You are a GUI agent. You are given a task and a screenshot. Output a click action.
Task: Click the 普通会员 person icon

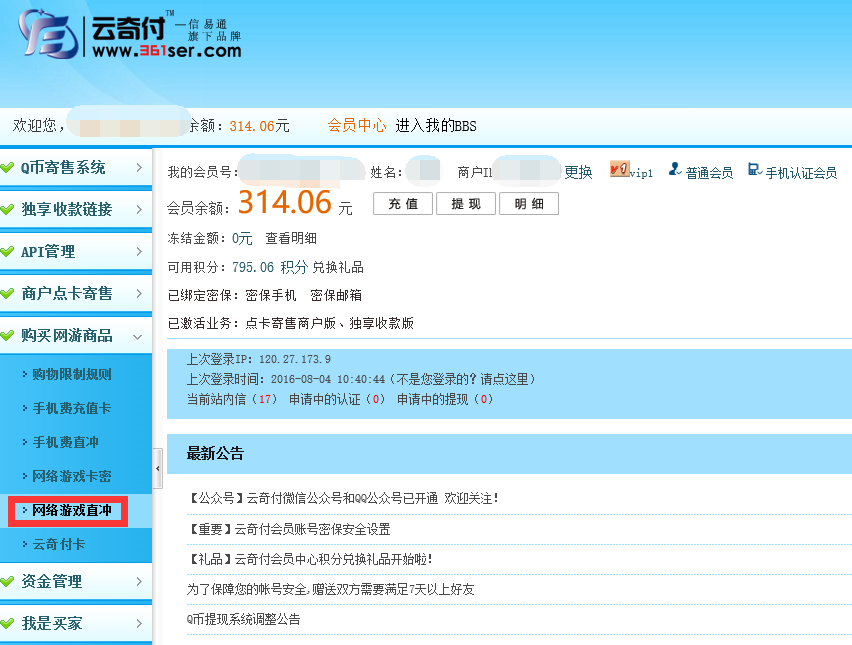coord(674,170)
